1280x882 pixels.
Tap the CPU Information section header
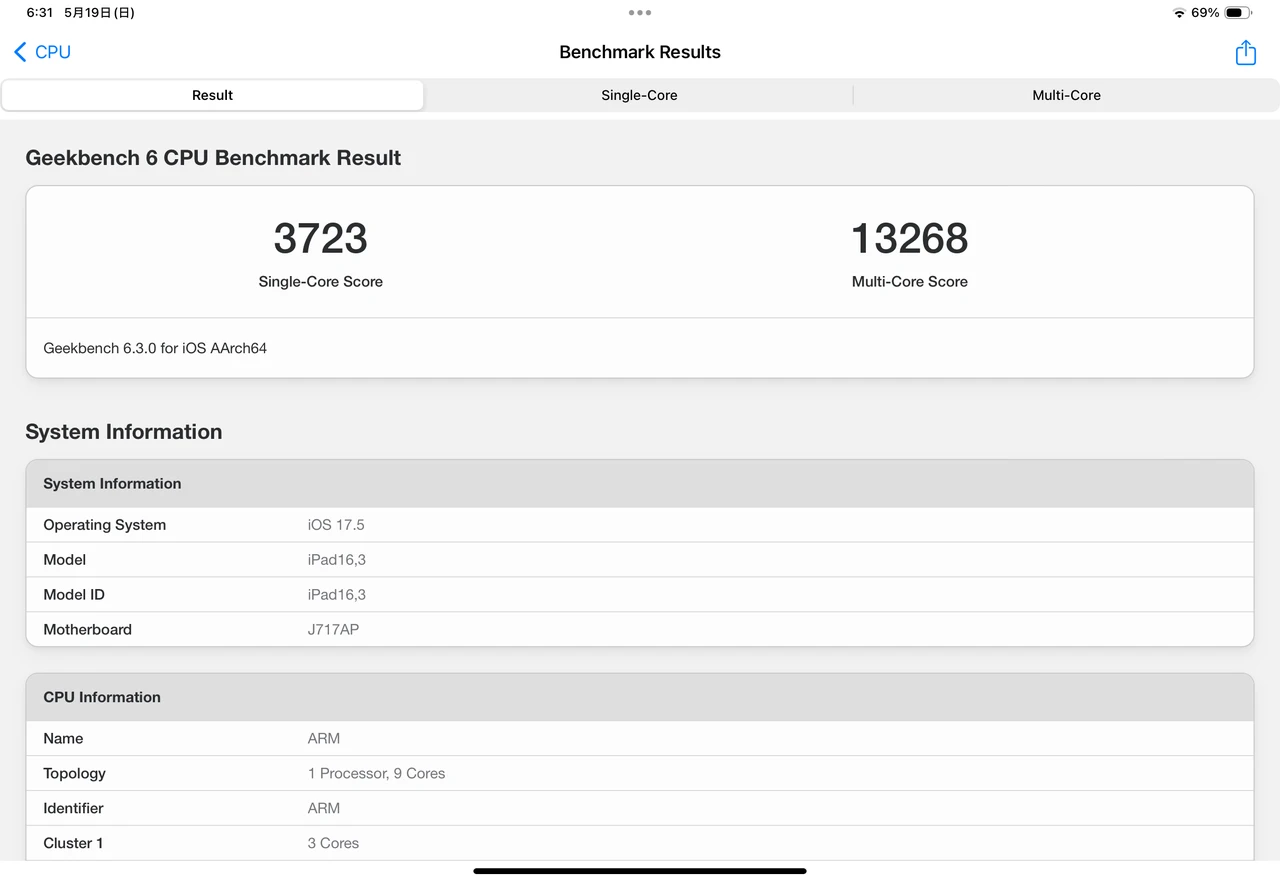pyautogui.click(x=639, y=697)
